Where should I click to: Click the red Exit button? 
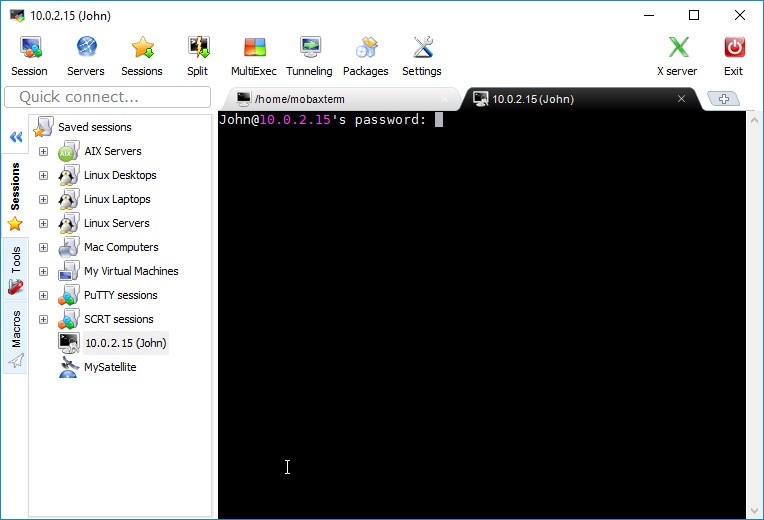(733, 55)
